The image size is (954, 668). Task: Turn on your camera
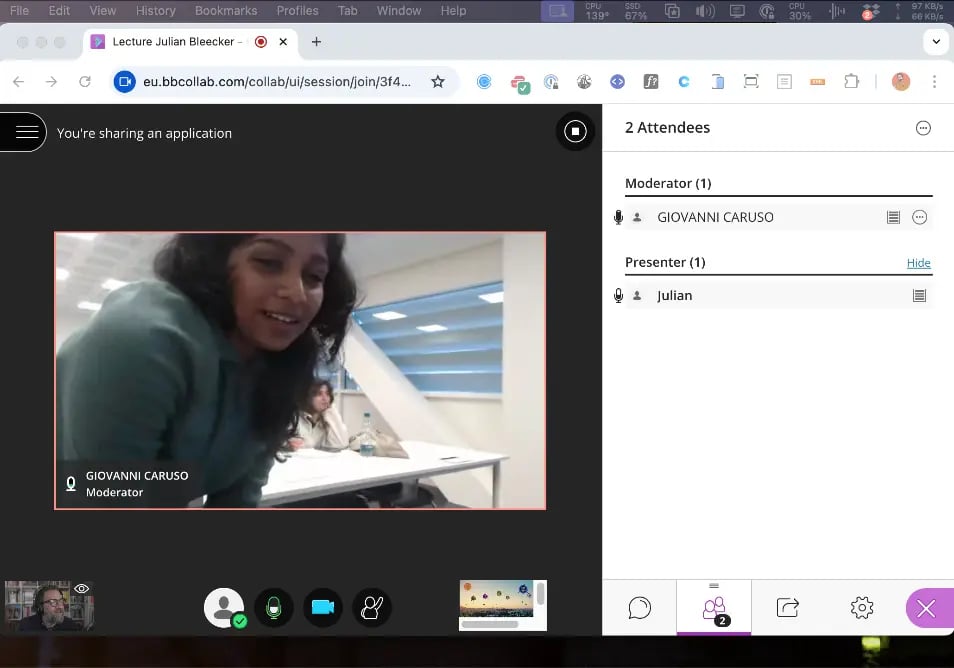pyautogui.click(x=322, y=607)
